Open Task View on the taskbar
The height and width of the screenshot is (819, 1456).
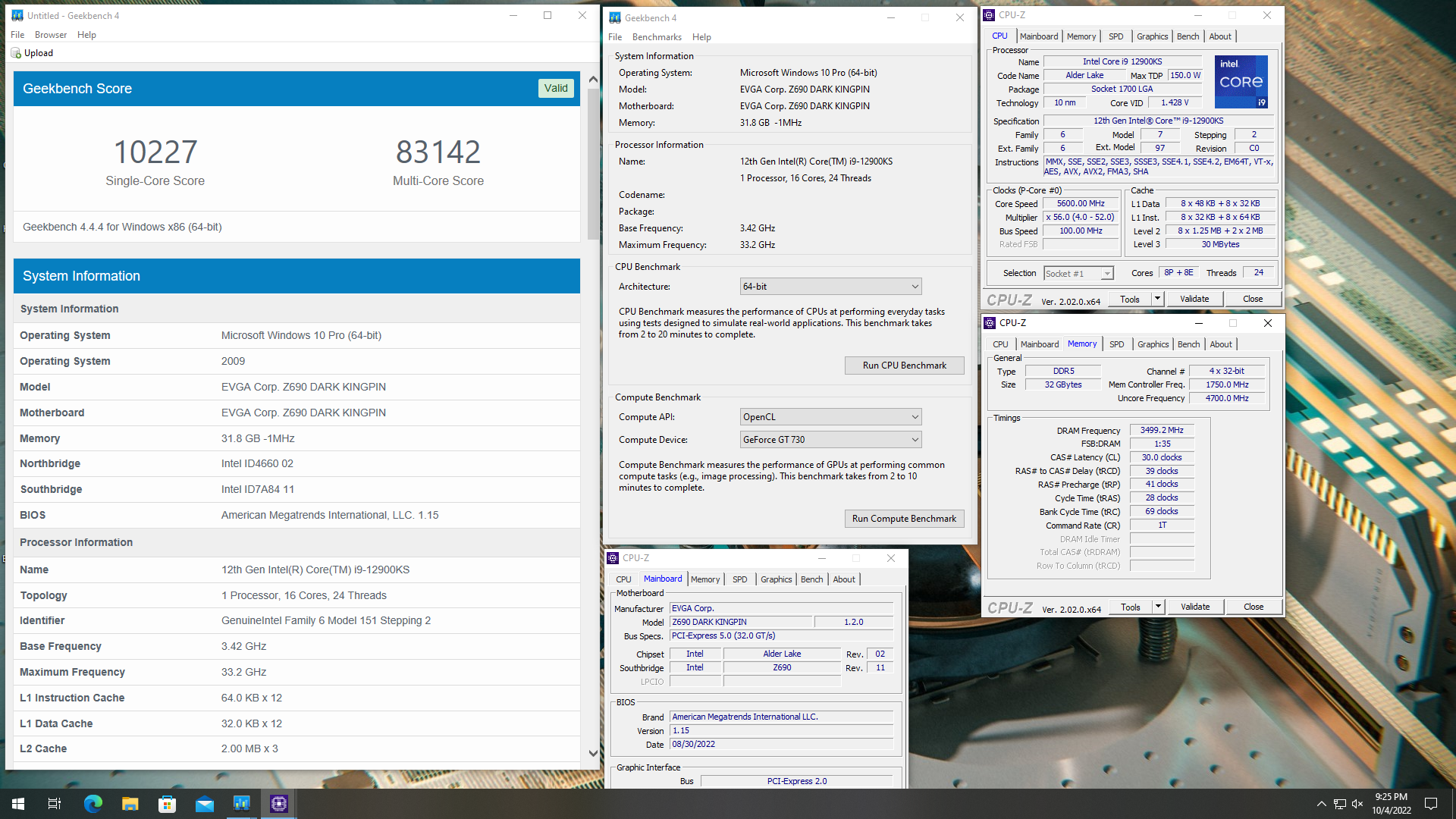(55, 804)
